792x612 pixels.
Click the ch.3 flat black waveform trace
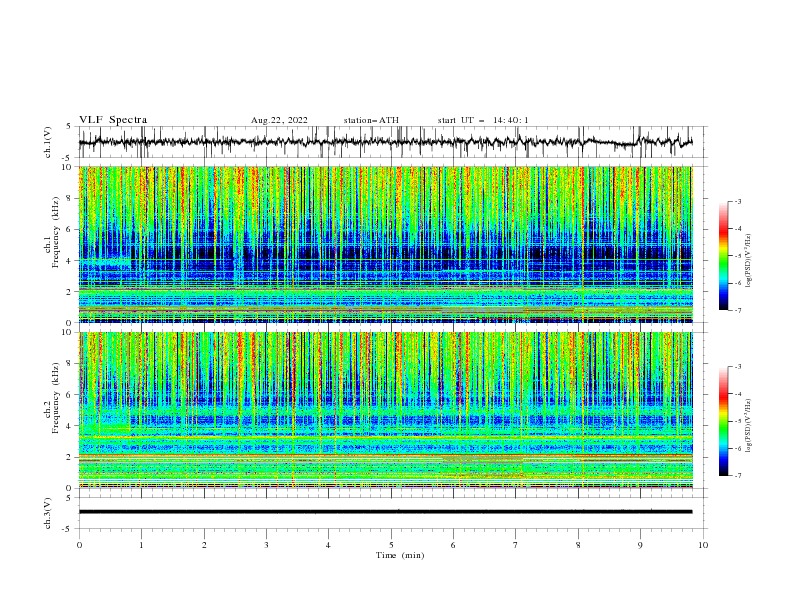pyautogui.click(x=386, y=512)
